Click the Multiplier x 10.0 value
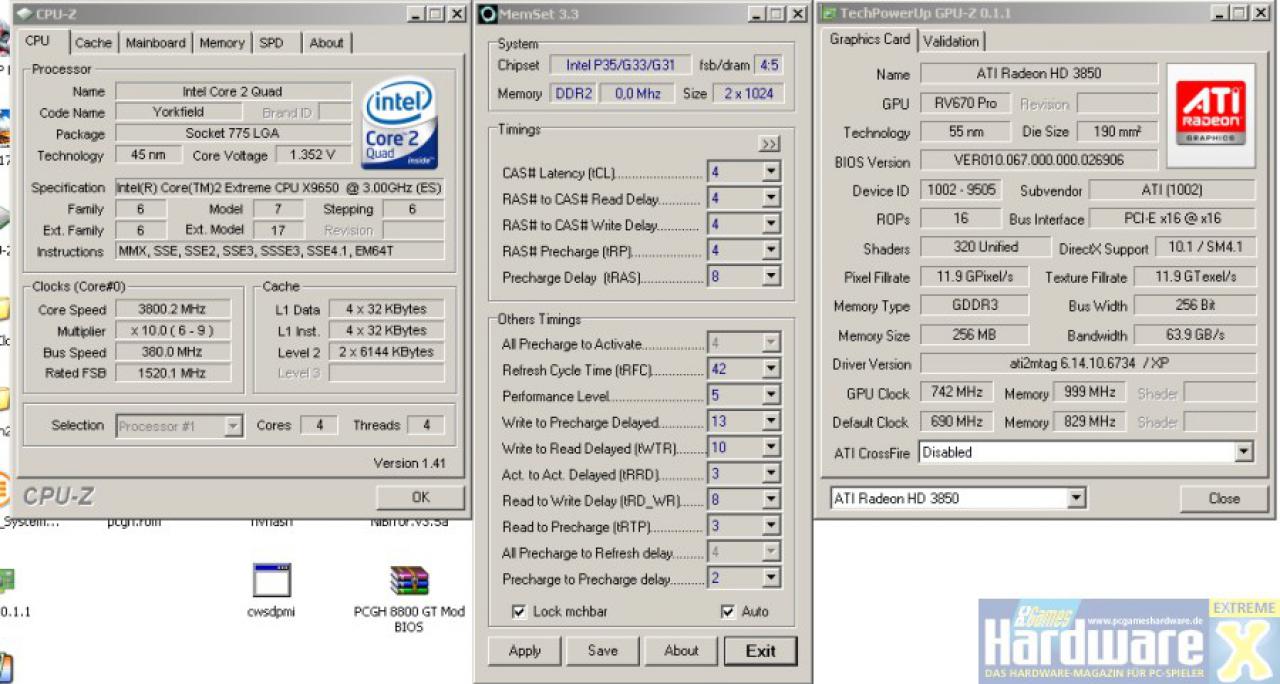 pos(173,331)
